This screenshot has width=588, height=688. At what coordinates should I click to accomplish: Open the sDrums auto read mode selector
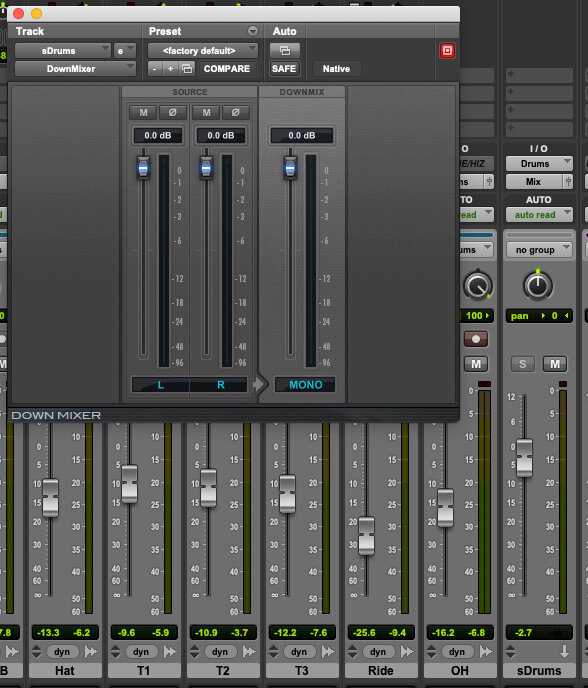[x=539, y=215]
